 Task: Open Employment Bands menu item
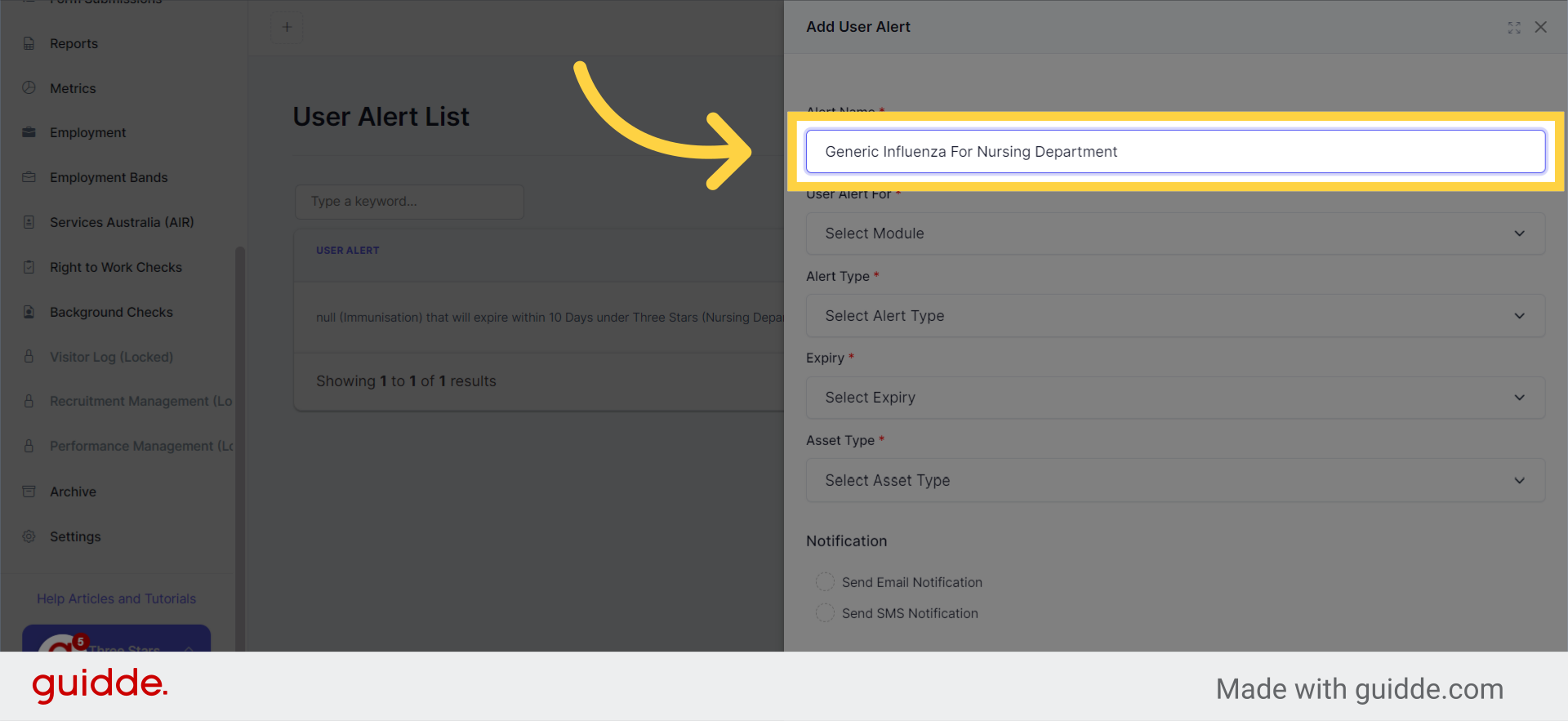(x=109, y=177)
